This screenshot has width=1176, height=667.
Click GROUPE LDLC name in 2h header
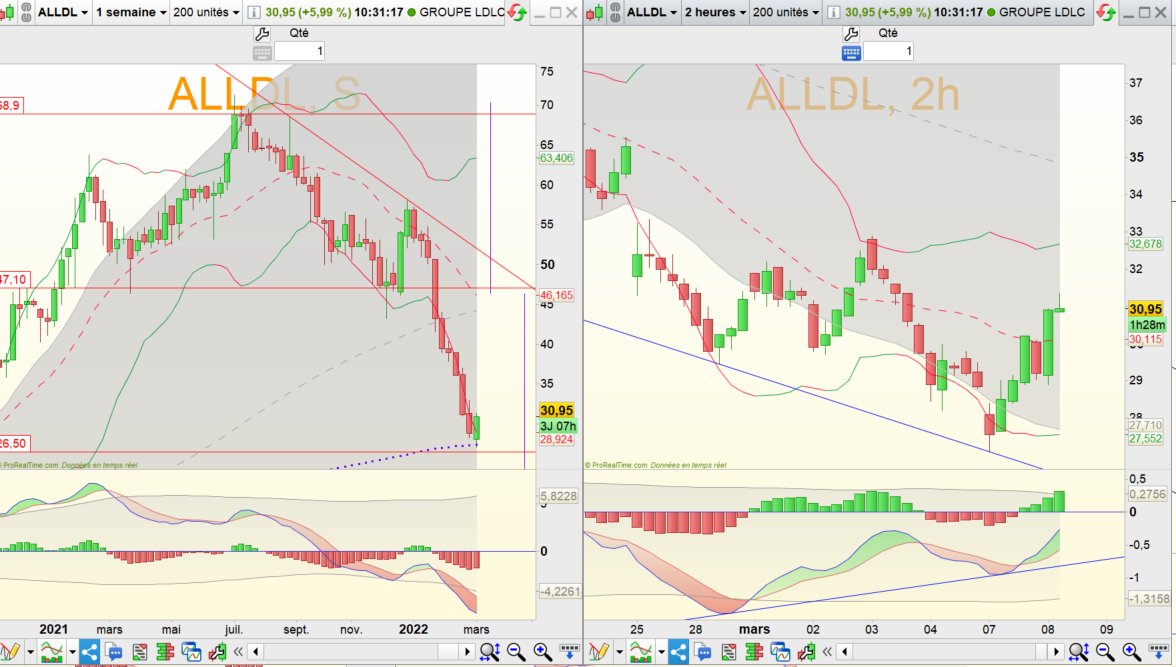1042,12
